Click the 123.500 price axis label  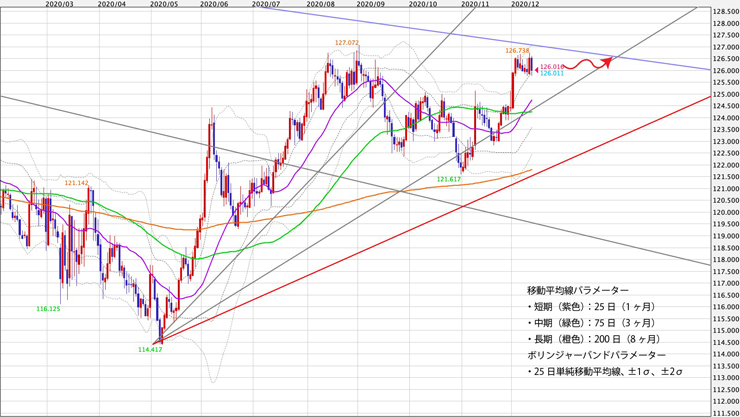727,130
